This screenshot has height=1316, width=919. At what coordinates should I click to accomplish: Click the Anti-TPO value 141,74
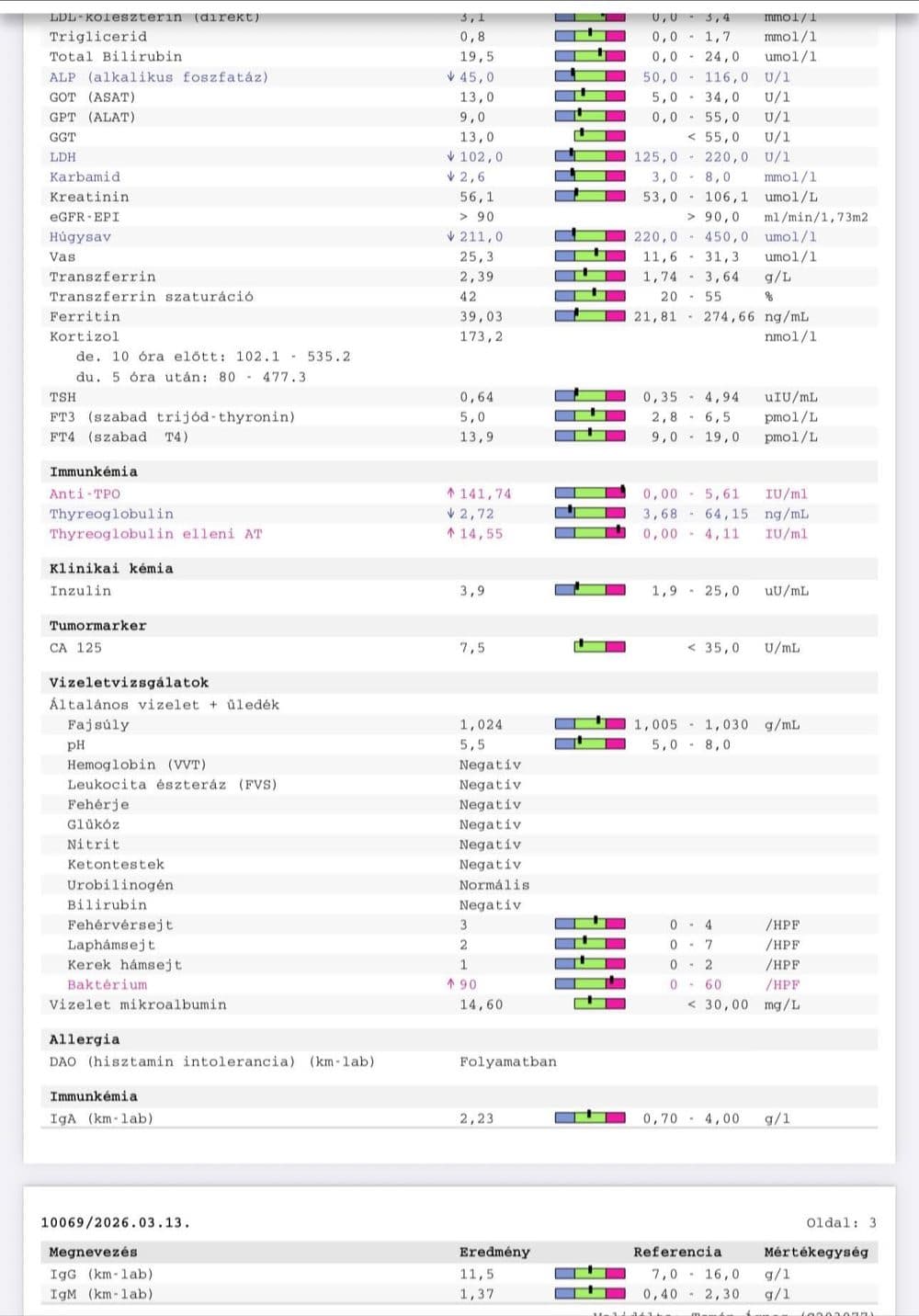coord(486,493)
